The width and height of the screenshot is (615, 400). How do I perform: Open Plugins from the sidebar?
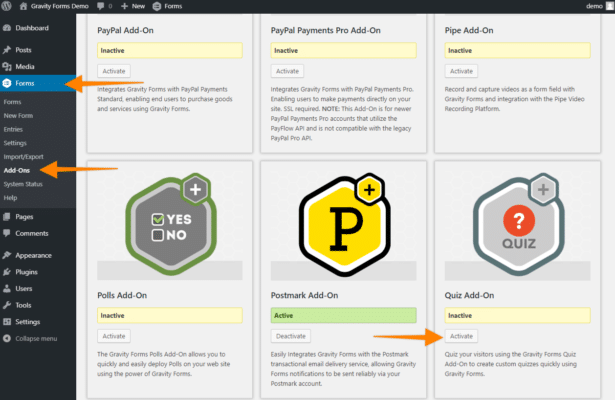[28, 271]
